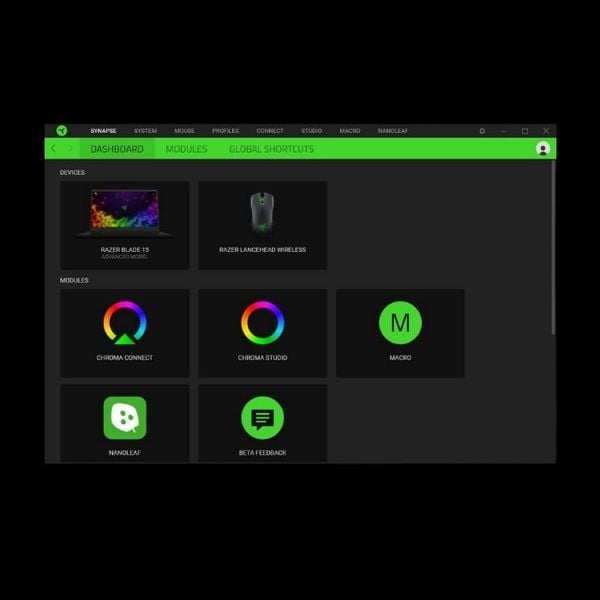Image resolution: width=600 pixels, height=600 pixels.
Task: Click the vertical scrollbar on the right
Action: coord(553,250)
